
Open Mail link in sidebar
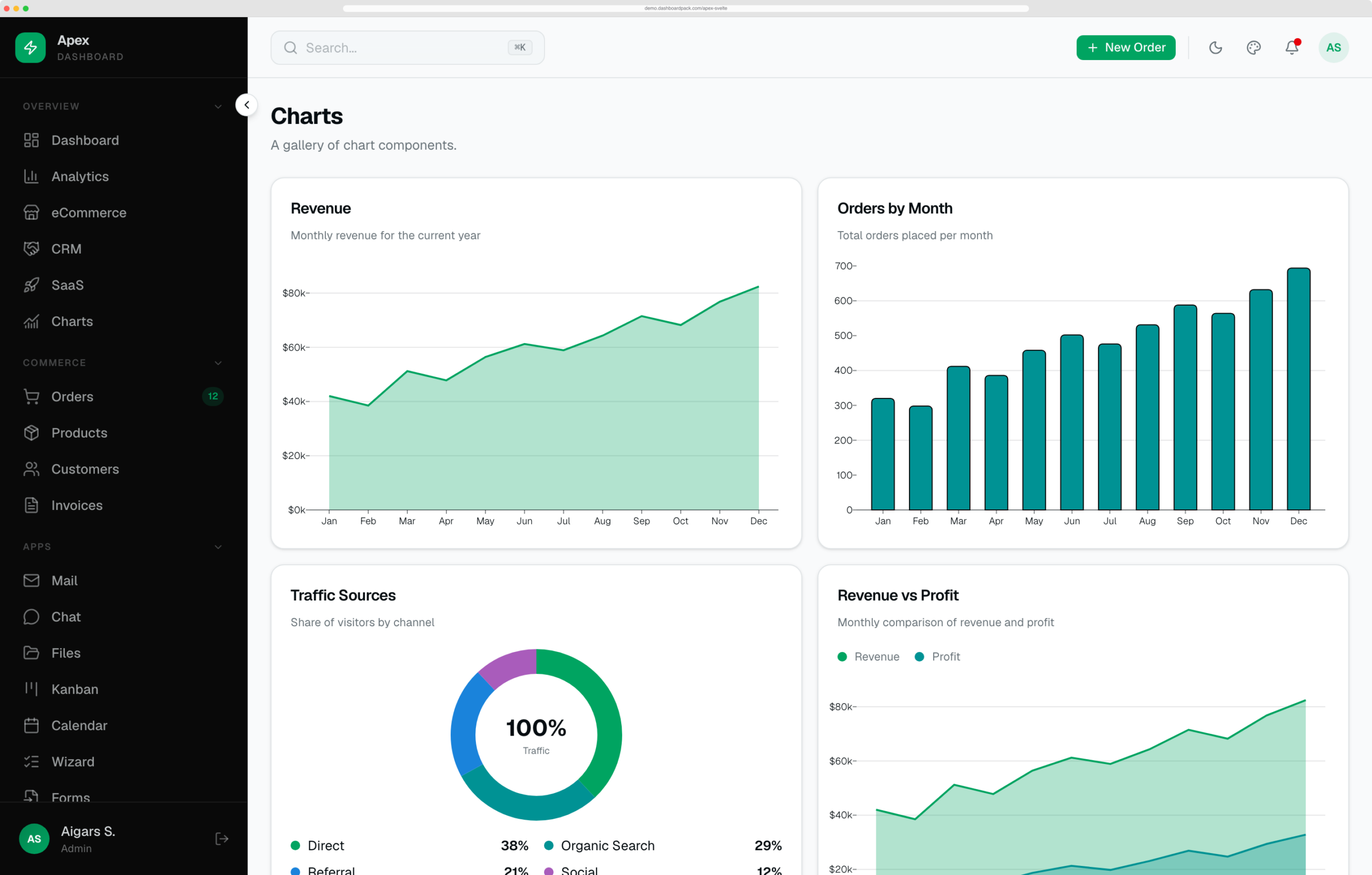[123, 580]
